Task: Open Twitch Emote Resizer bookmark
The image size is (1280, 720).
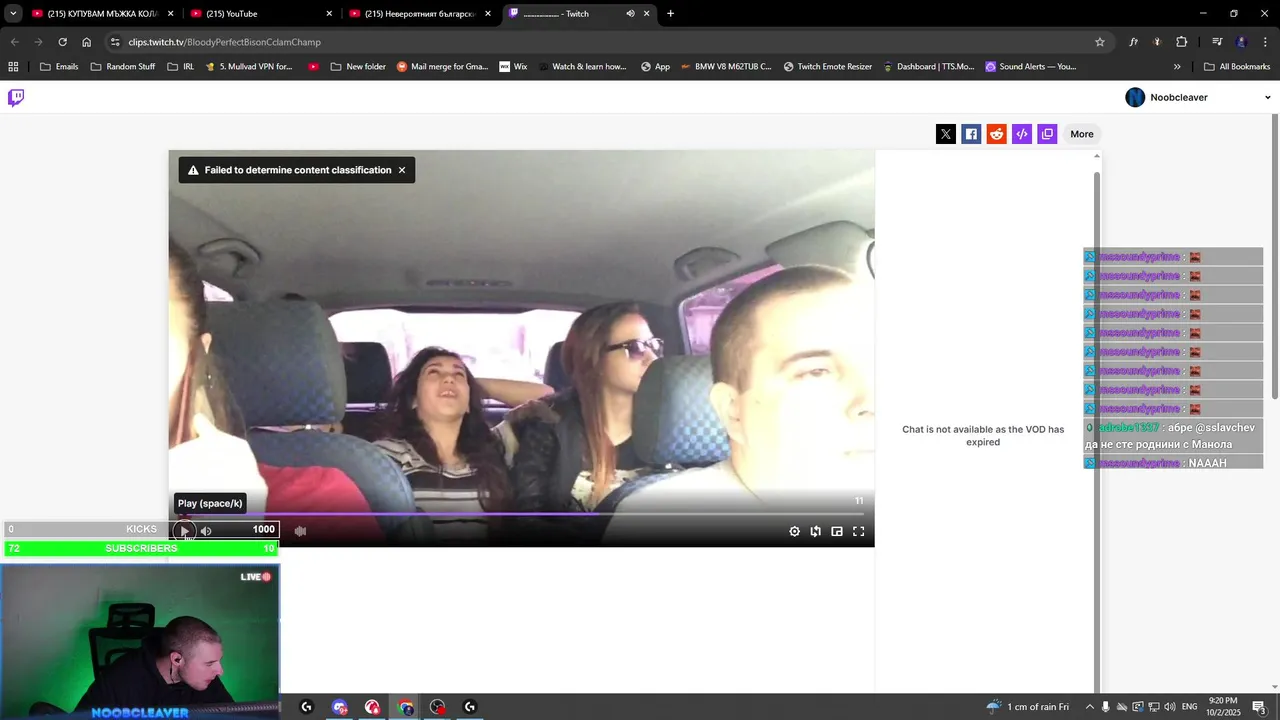Action: [x=827, y=67]
